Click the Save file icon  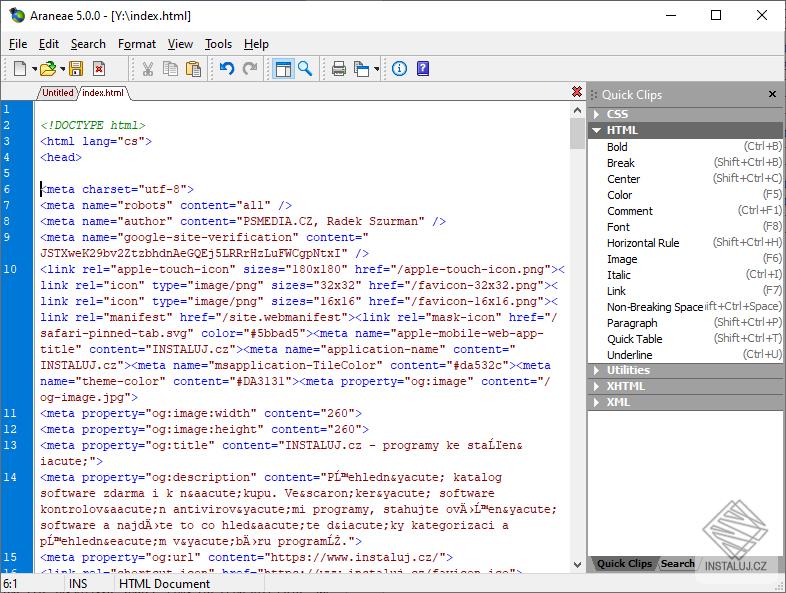(76, 69)
